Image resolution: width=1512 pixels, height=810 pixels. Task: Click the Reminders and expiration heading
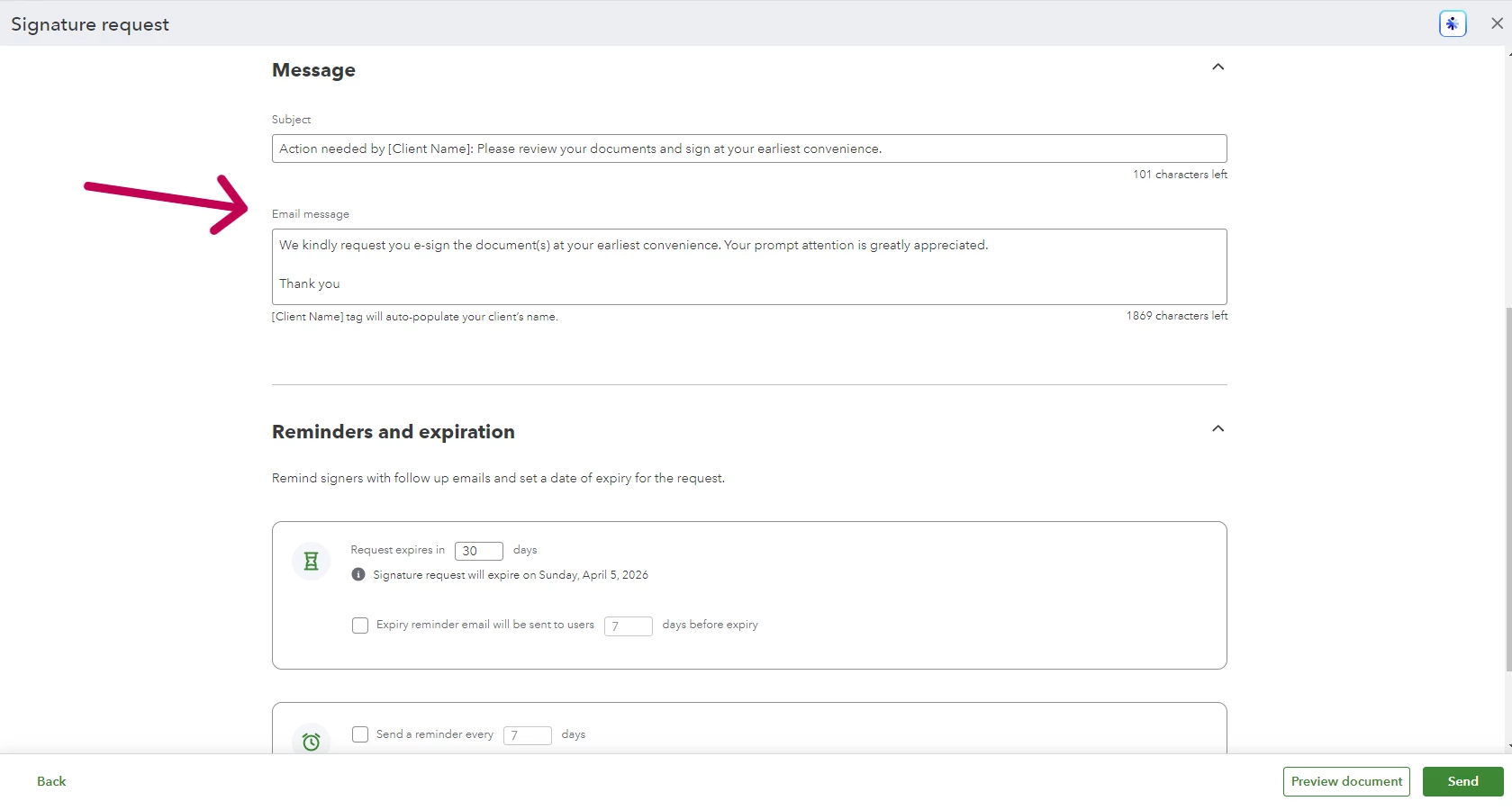[x=394, y=432]
